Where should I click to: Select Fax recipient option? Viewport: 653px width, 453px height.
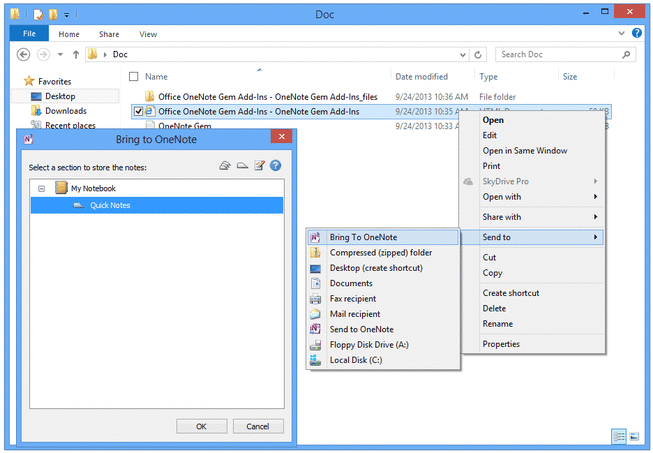click(383, 299)
